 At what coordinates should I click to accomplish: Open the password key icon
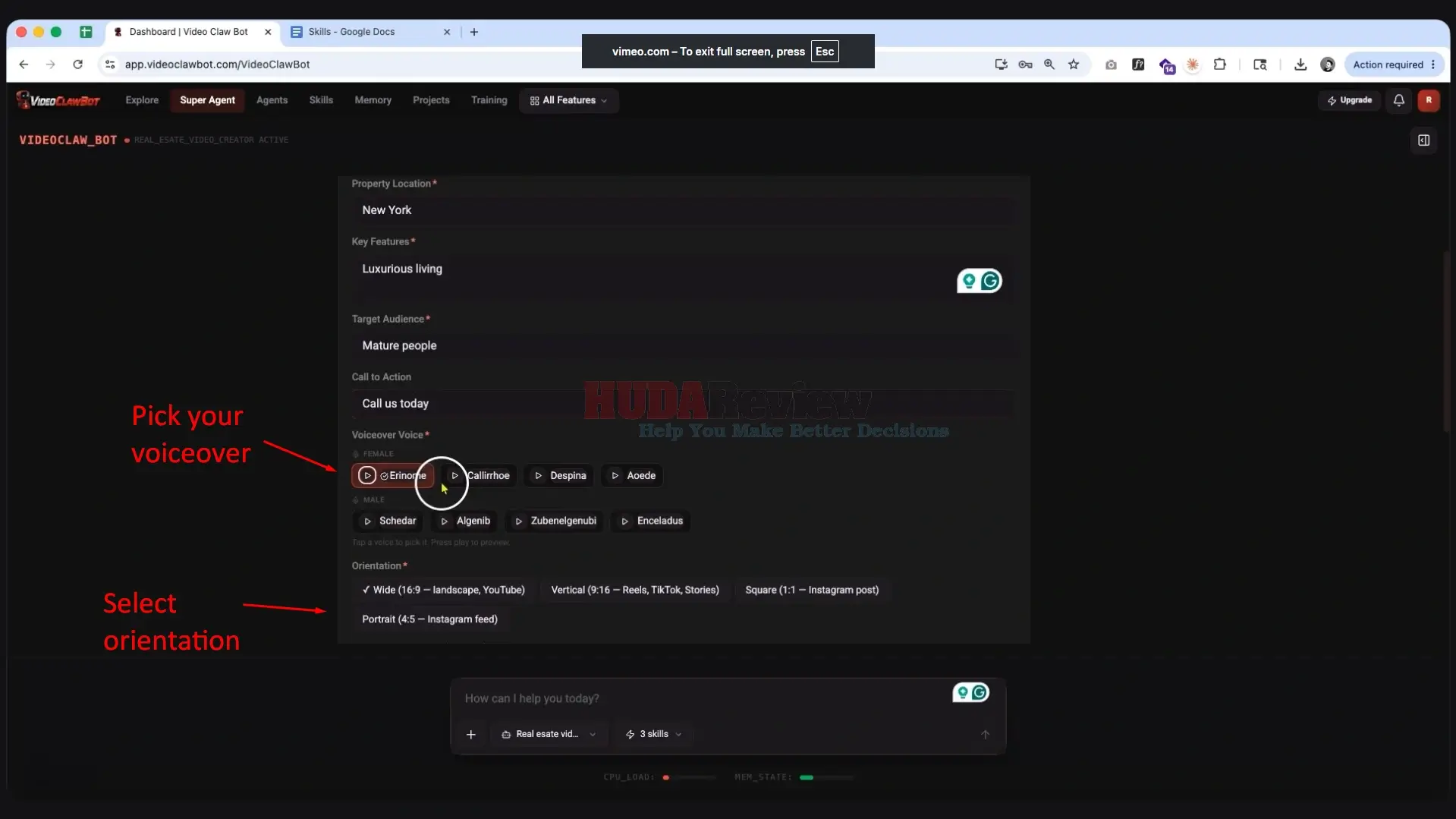pos(1025,65)
